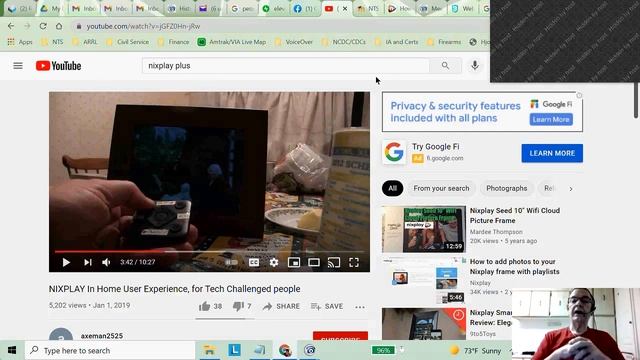Click the blue LEARN MORE Google Fi button
Image resolution: width=640 pixels, height=360 pixels.
pyautogui.click(x=552, y=153)
